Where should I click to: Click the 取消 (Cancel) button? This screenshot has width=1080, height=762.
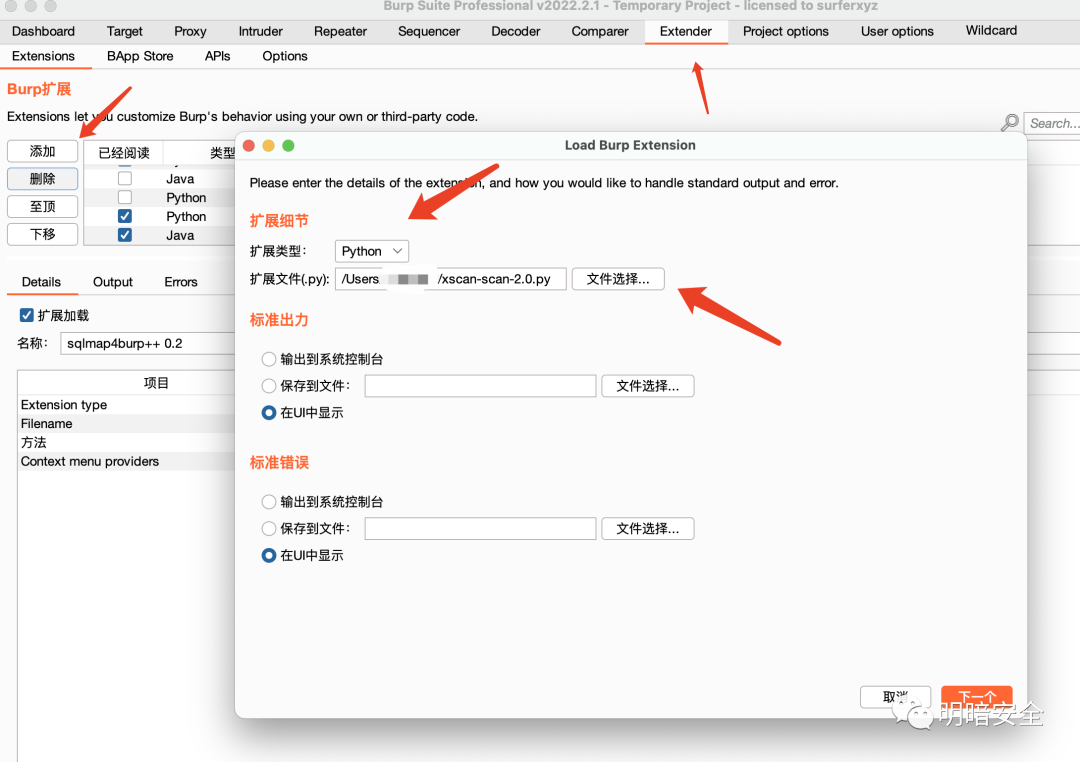click(895, 697)
